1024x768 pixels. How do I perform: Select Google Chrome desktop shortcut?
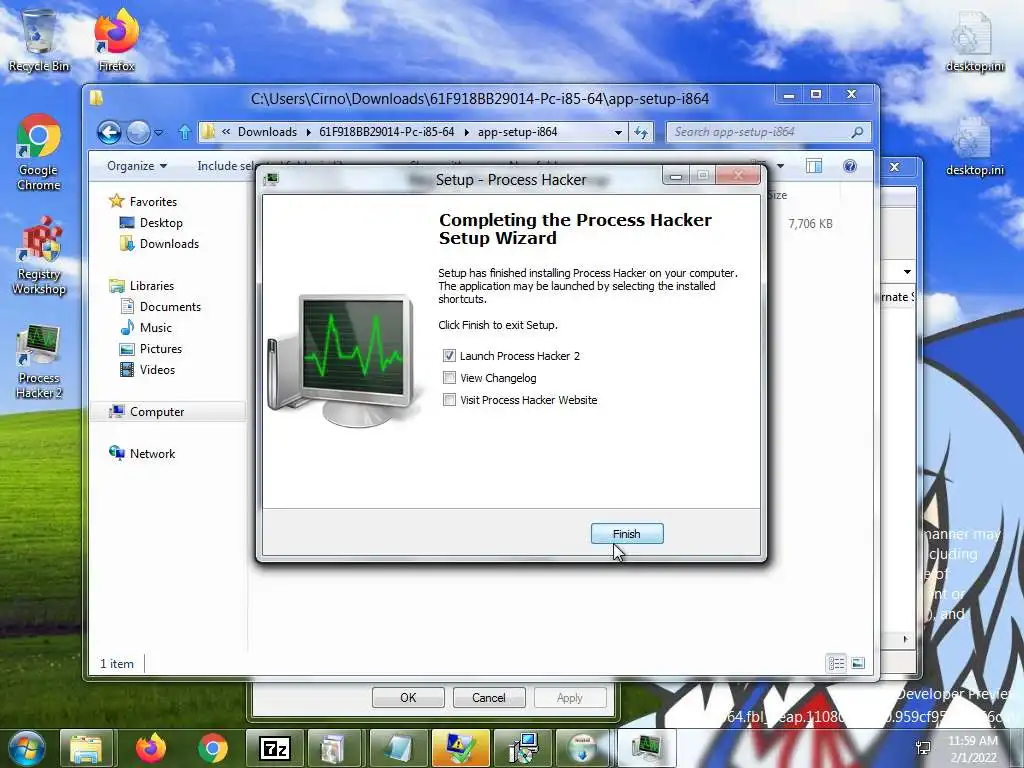[x=39, y=153]
